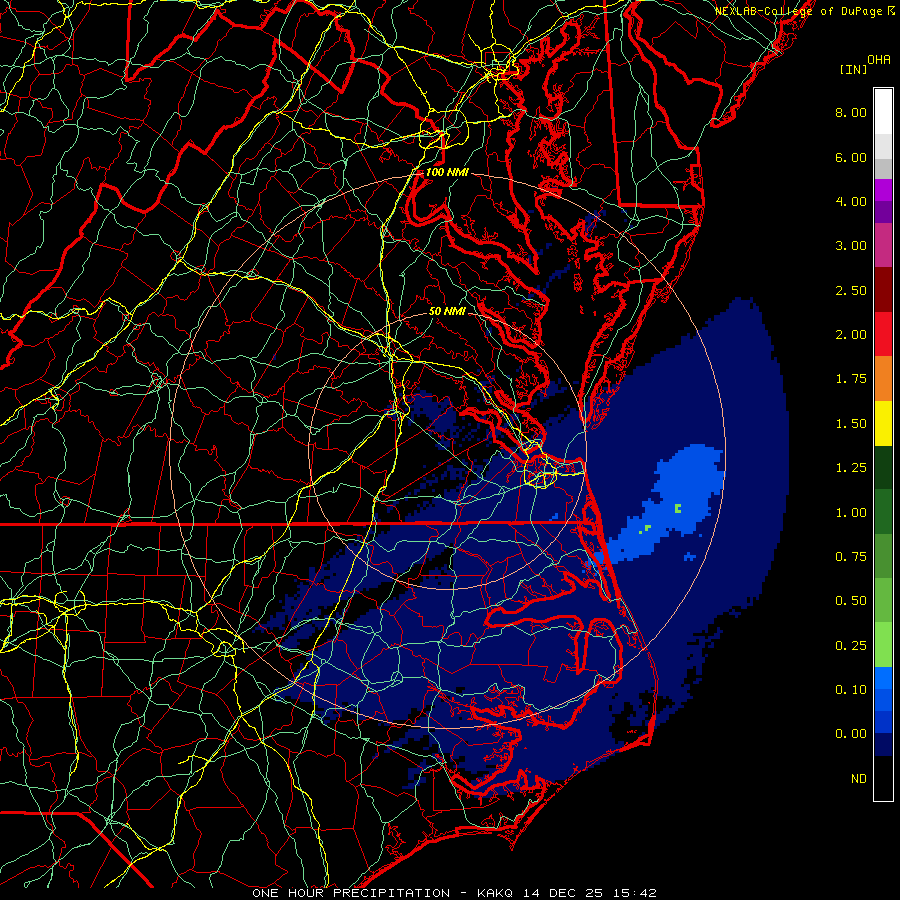Screen dimensions: 900x900
Task: Click the 100 NMI range ring label
Action: pos(447,172)
